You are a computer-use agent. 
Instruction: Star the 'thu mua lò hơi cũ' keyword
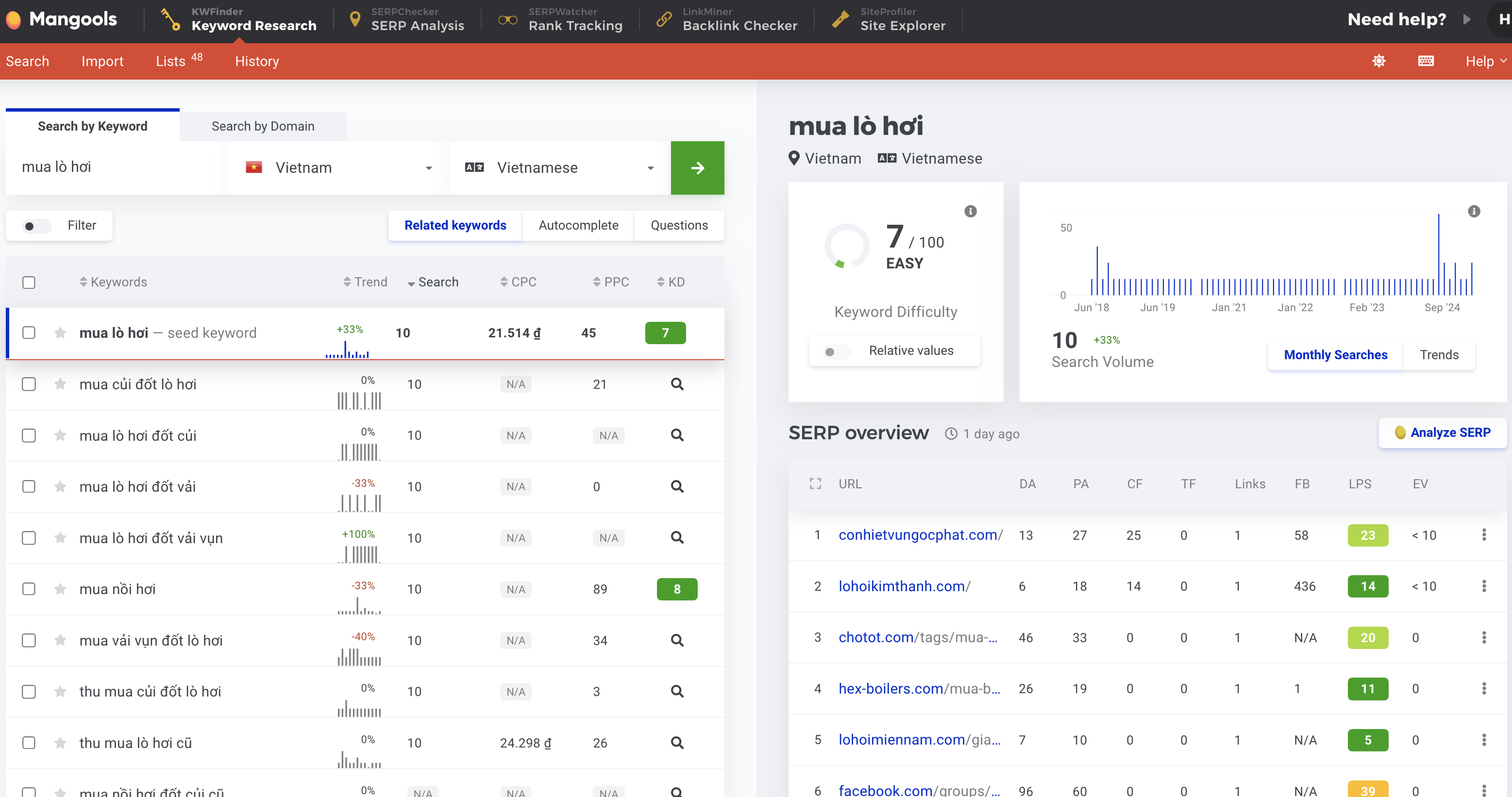coord(60,743)
